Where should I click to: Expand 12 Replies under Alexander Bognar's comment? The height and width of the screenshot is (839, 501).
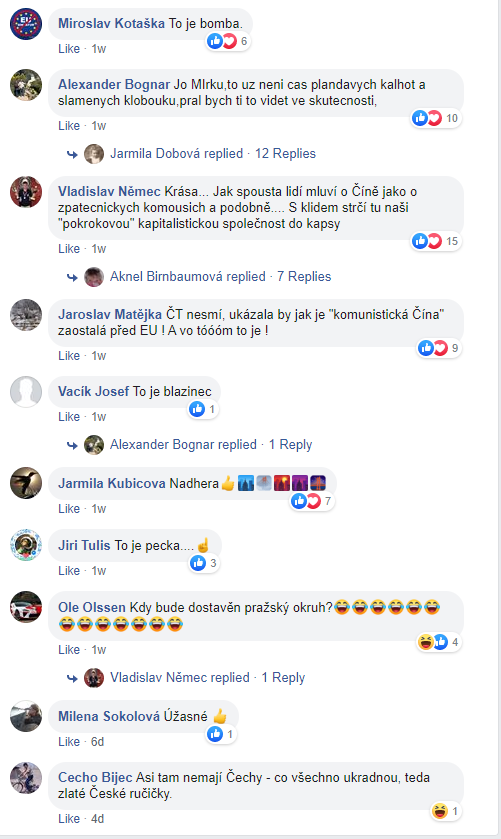[x=285, y=154]
